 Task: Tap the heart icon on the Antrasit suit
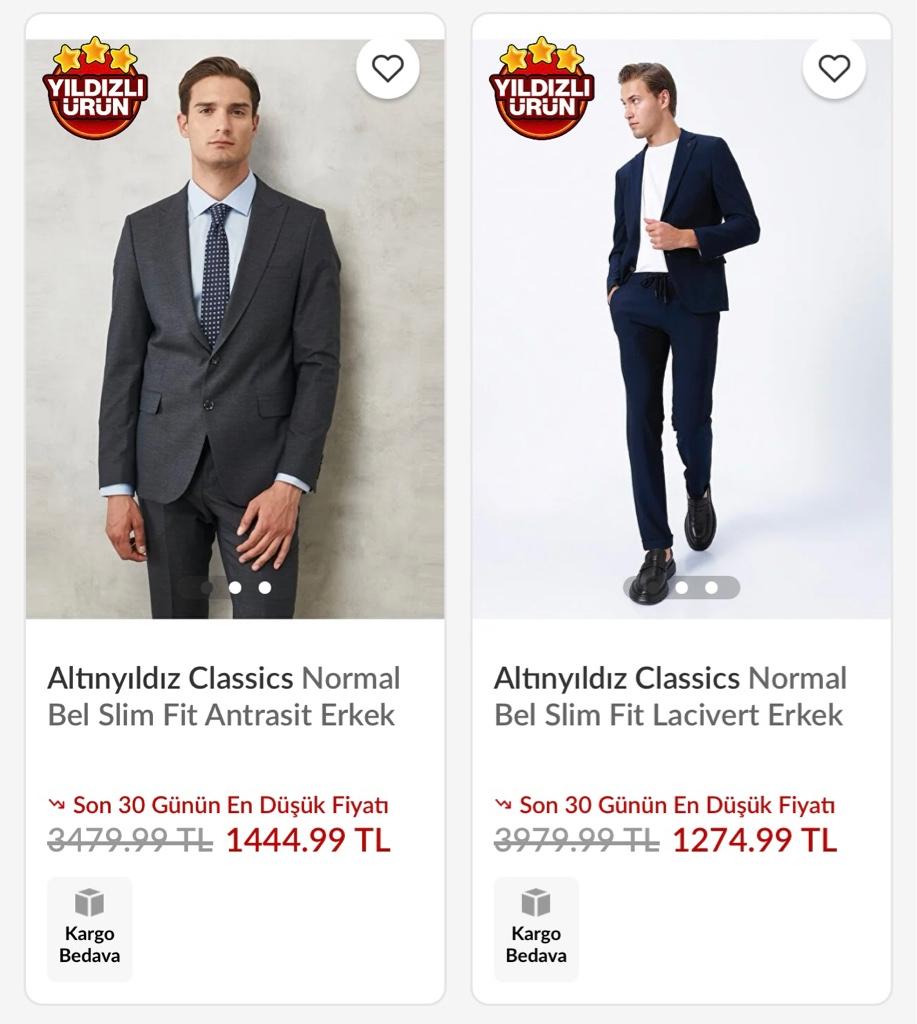tap(387, 68)
